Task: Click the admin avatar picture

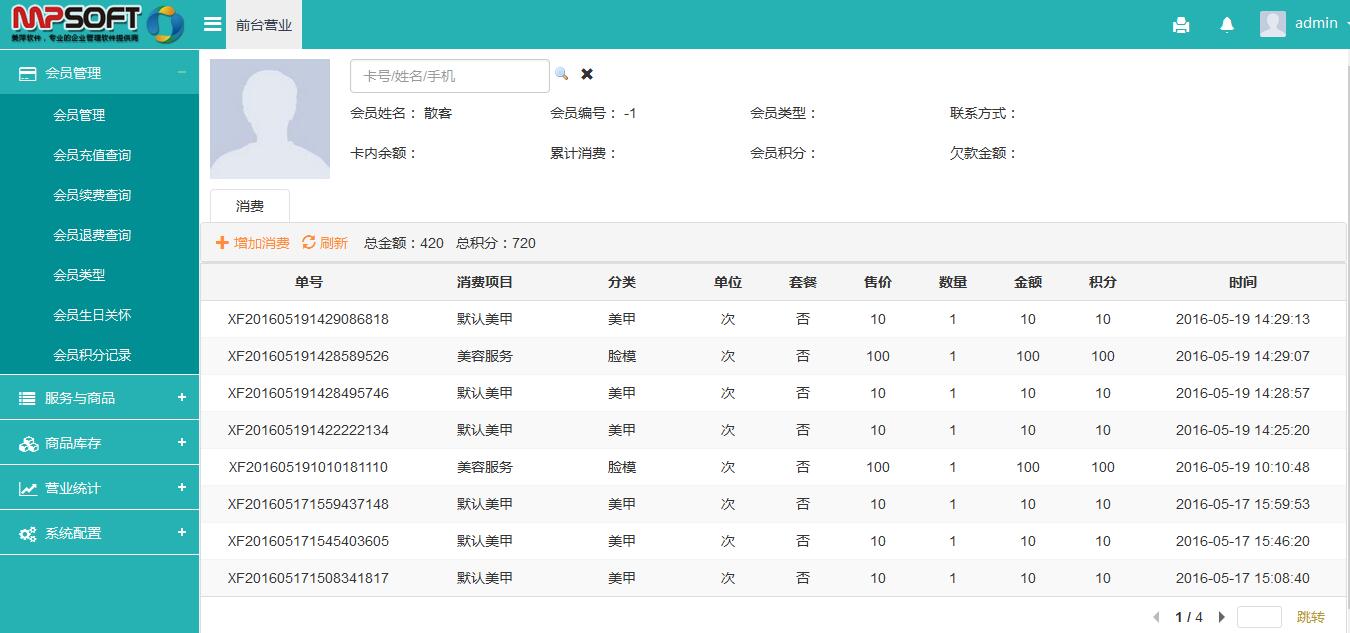Action: tap(1272, 23)
